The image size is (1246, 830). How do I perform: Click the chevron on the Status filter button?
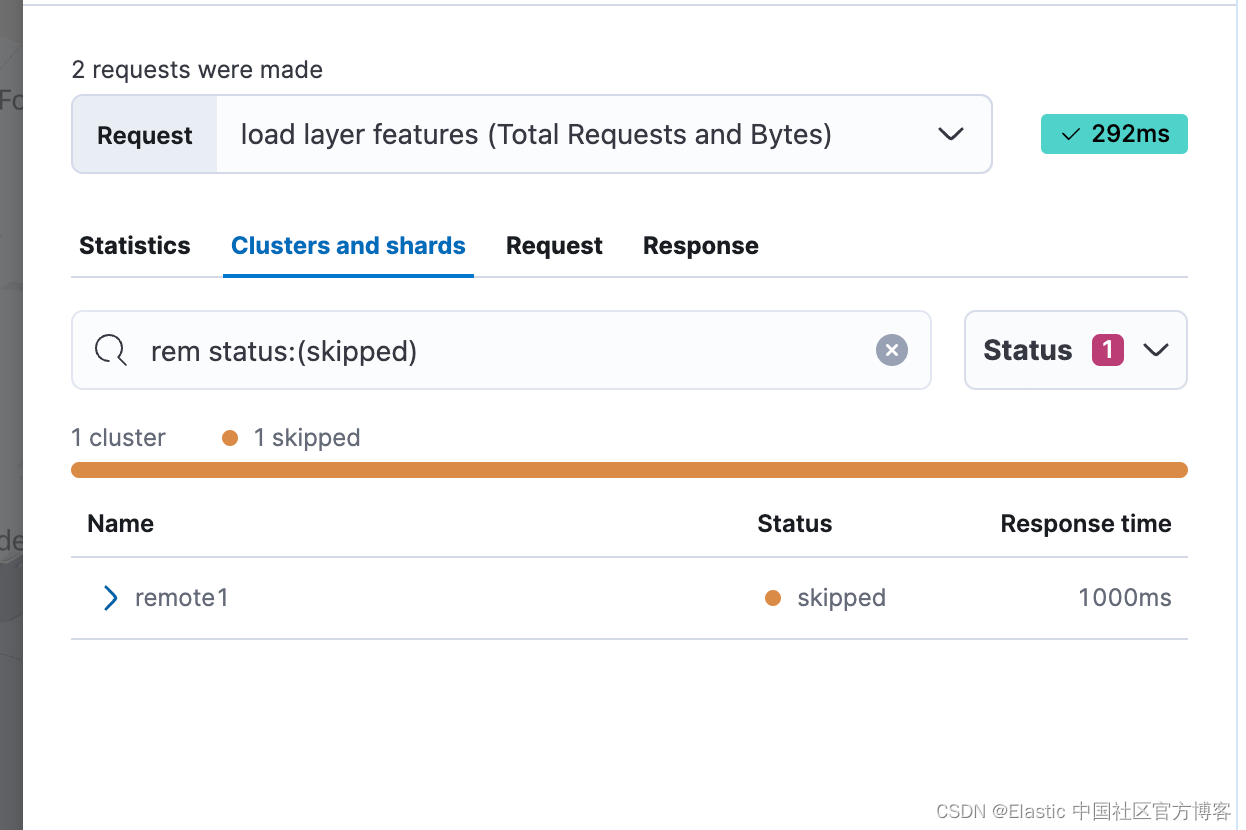click(1157, 350)
